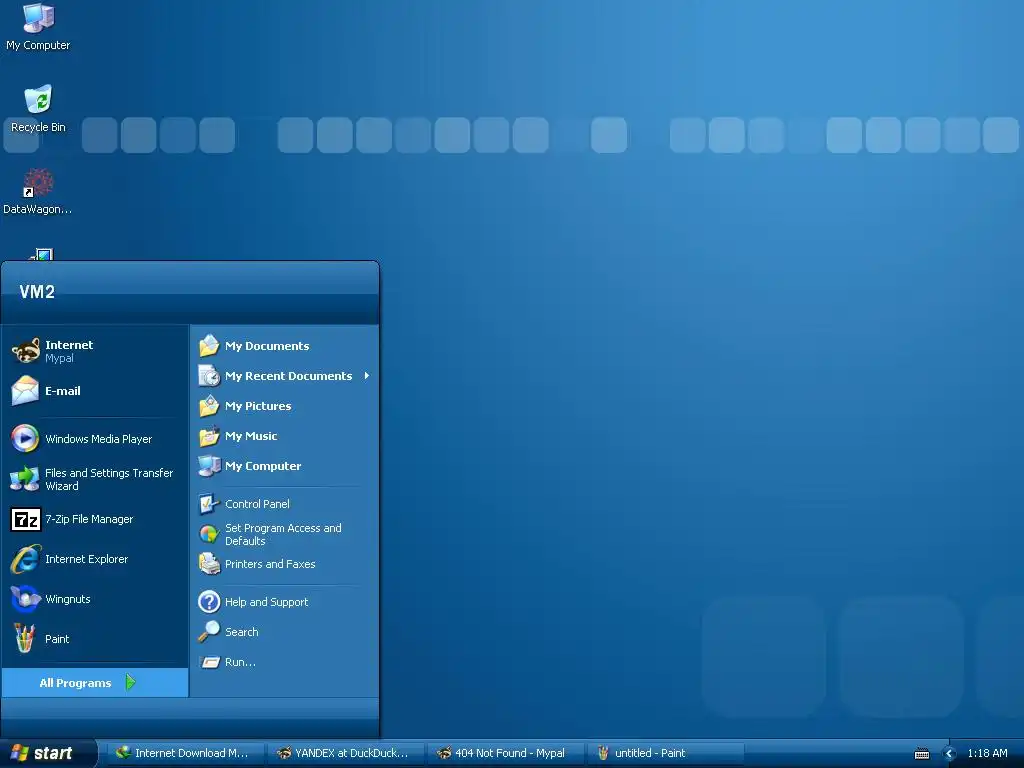The height and width of the screenshot is (768, 1024).
Task: Open Paint from the Start menu
Action: tap(95, 639)
